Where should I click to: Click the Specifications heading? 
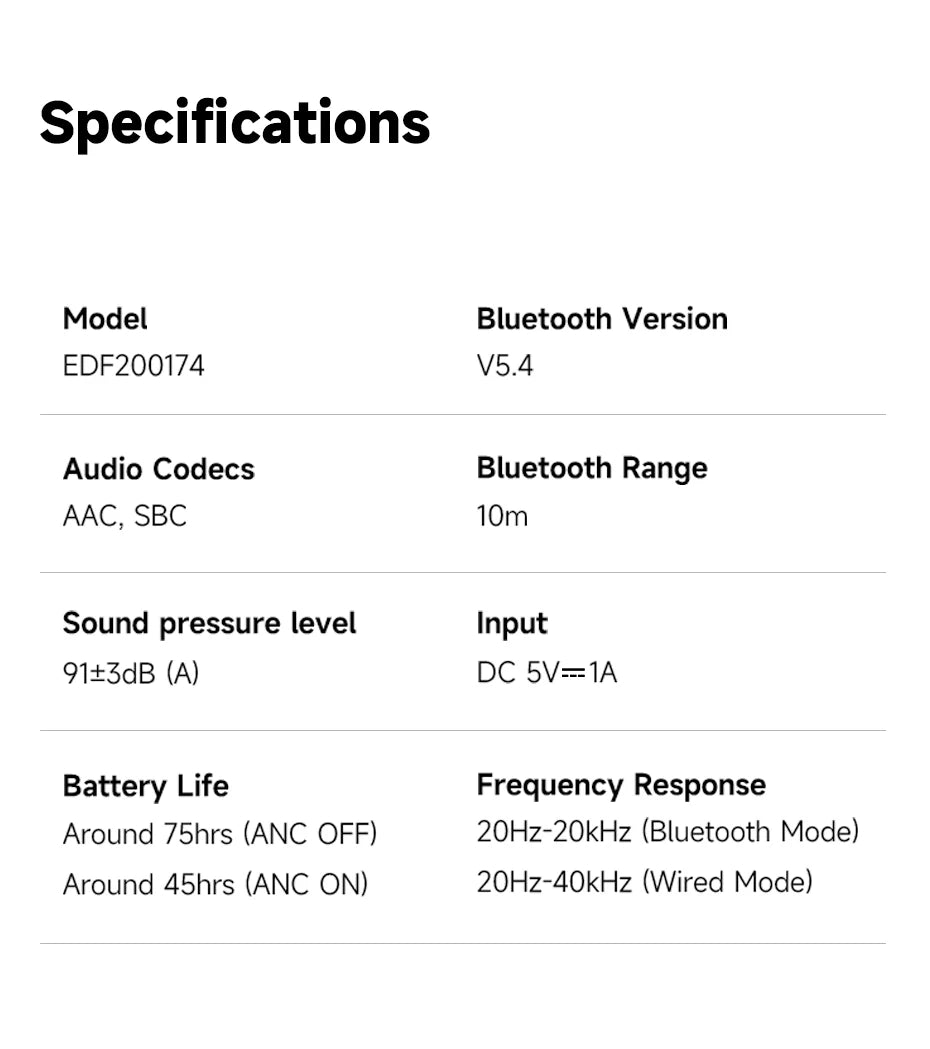[x=234, y=123]
